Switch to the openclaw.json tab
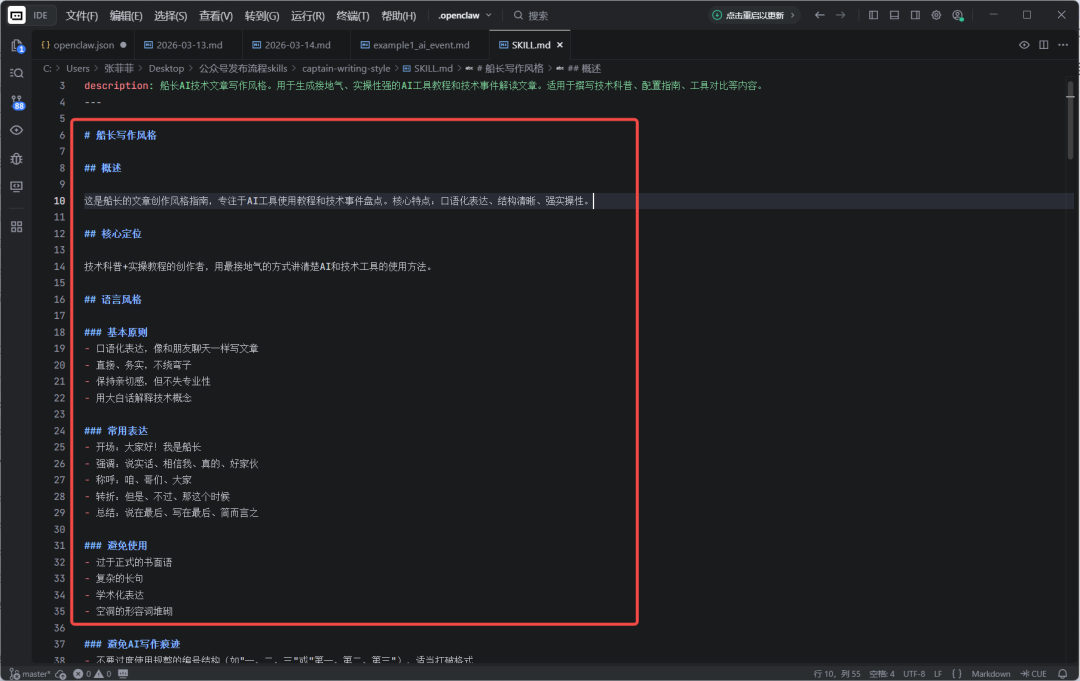 83,45
